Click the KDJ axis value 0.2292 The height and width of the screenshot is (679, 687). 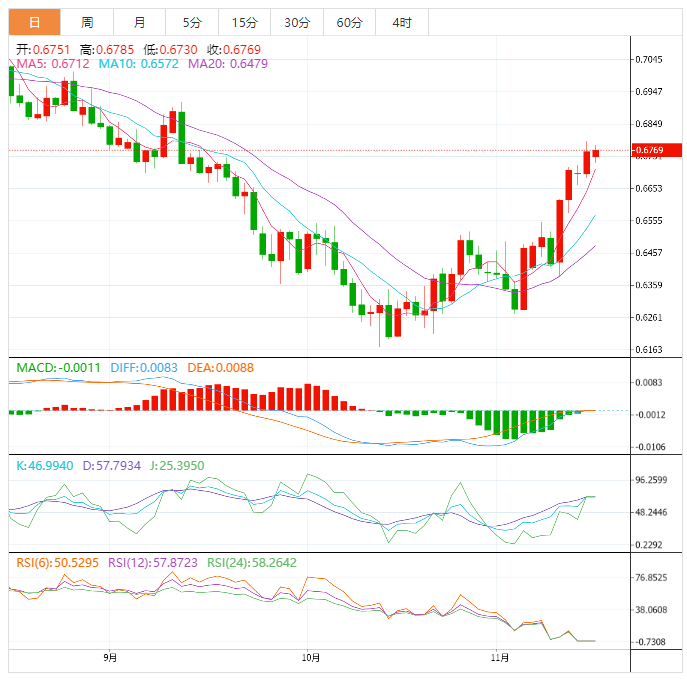point(649,545)
